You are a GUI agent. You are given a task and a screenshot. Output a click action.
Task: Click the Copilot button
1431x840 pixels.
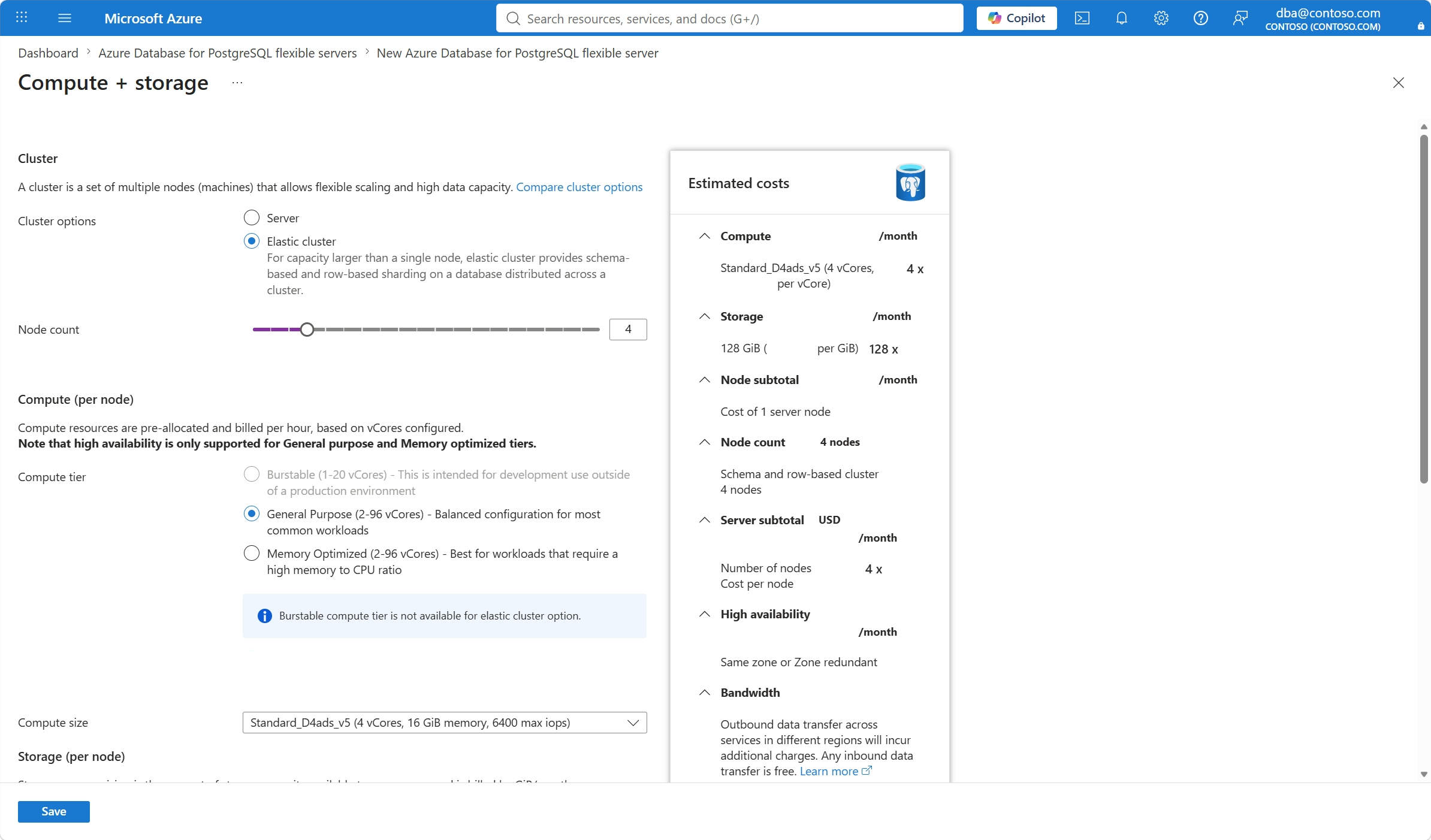(1017, 18)
